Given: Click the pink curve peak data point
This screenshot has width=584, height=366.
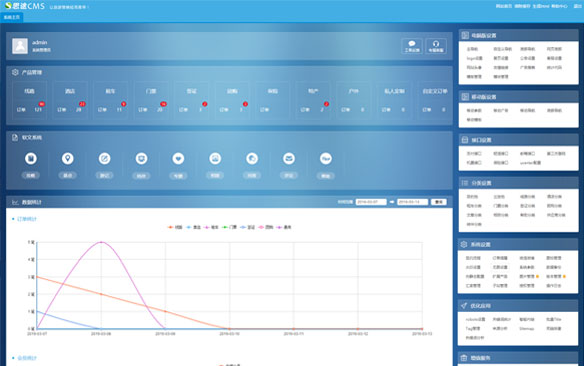Looking at the screenshot, I should tap(101, 242).
